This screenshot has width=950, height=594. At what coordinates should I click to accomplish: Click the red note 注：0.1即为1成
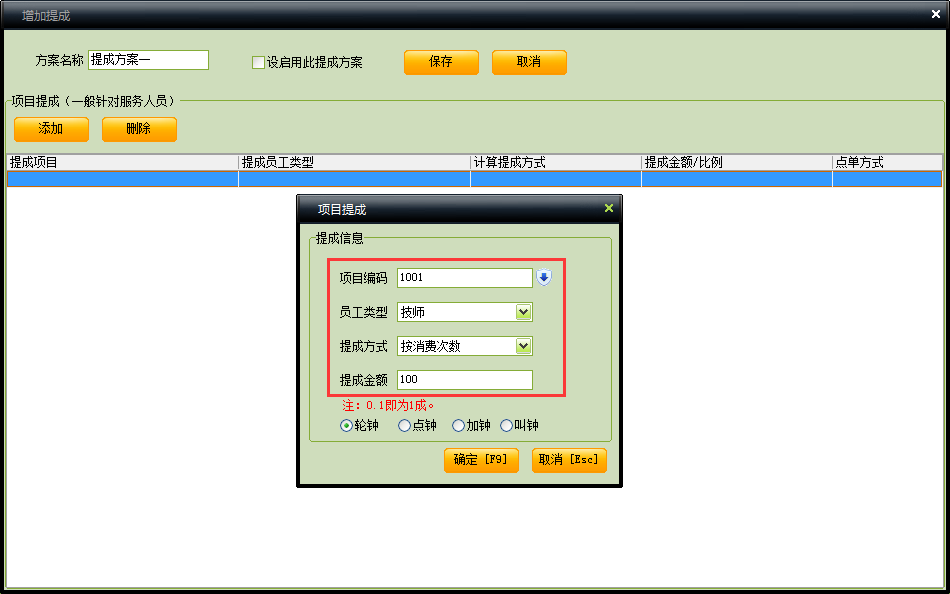(x=388, y=405)
